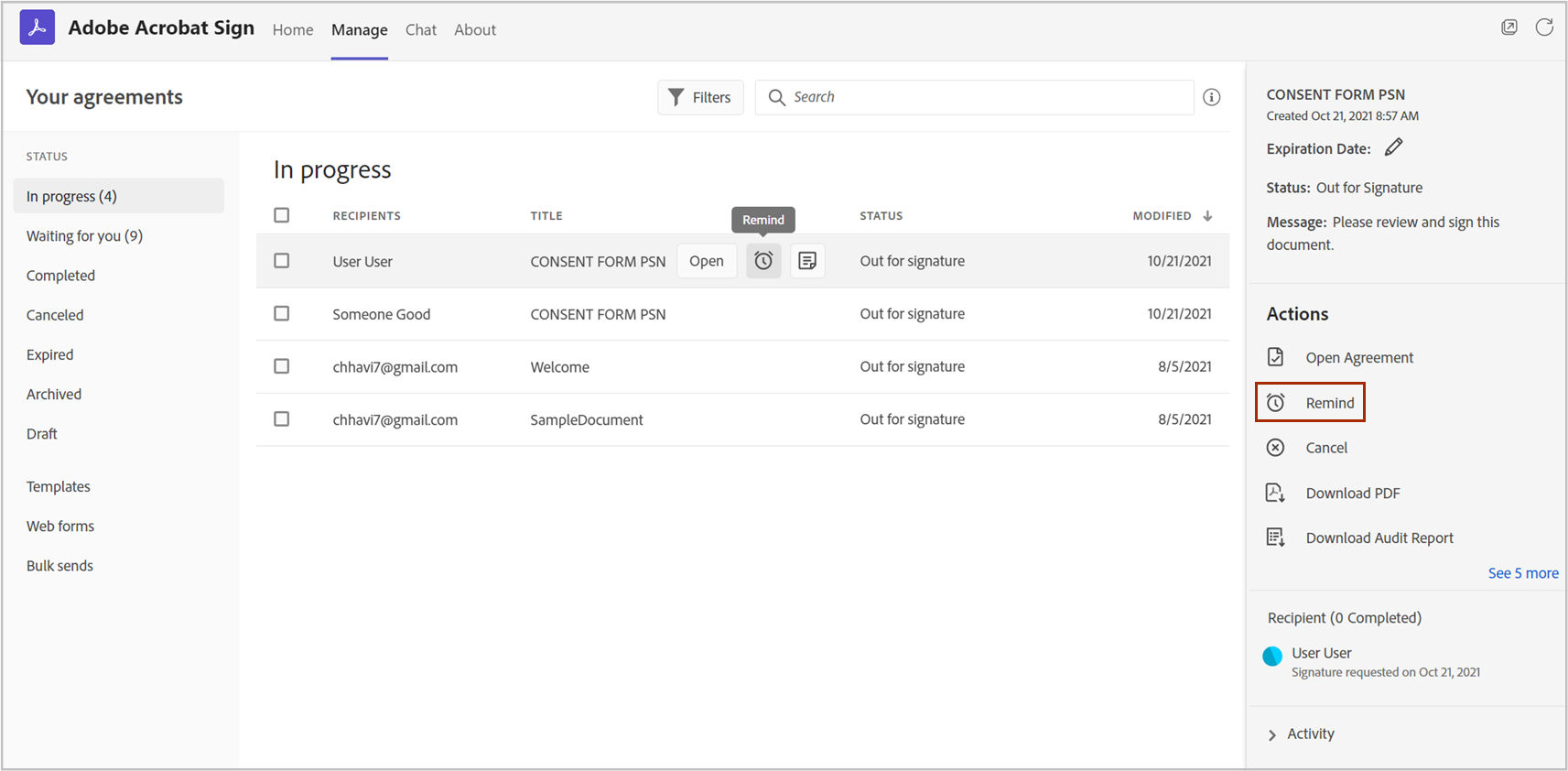Click the Adobe Acrobat Sign logo icon
This screenshot has width=1568, height=771.
(38, 27)
